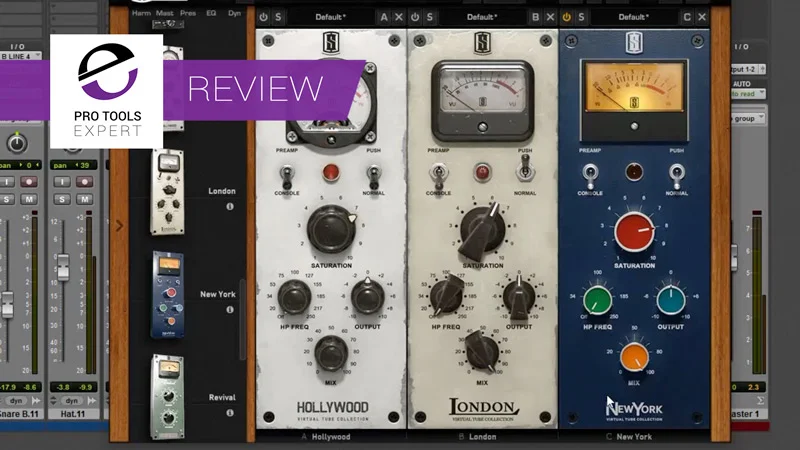Click the London Mix knob
Screen dimensions: 800x450
[482, 351]
